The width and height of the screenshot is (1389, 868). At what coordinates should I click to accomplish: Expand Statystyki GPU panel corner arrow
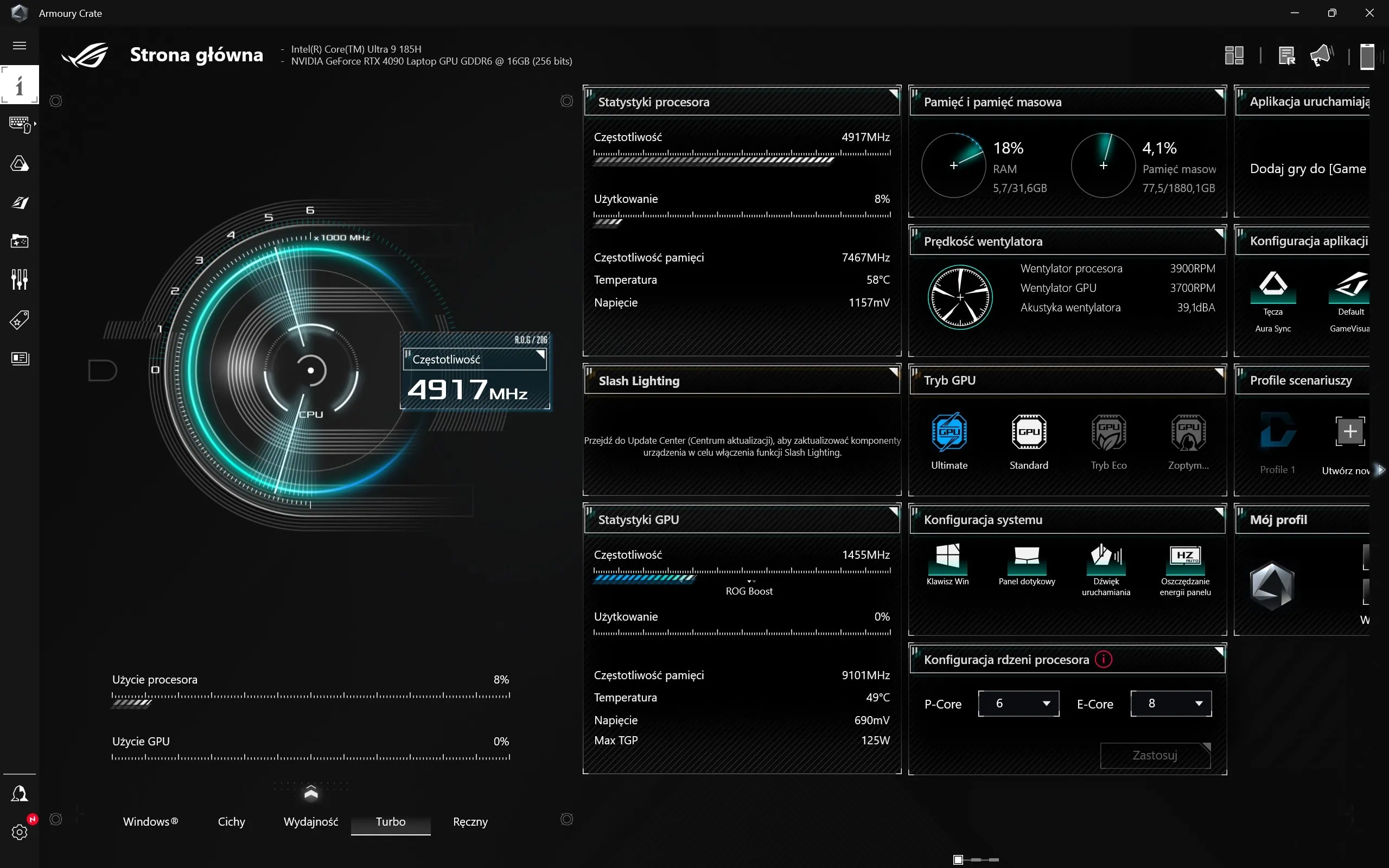click(893, 512)
